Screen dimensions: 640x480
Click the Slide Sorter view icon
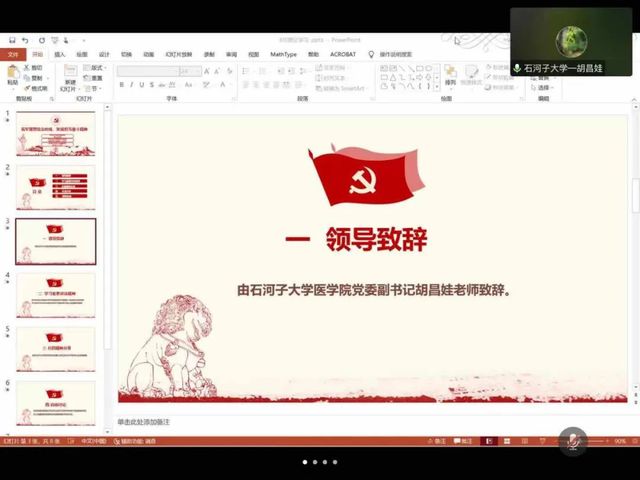click(507, 441)
